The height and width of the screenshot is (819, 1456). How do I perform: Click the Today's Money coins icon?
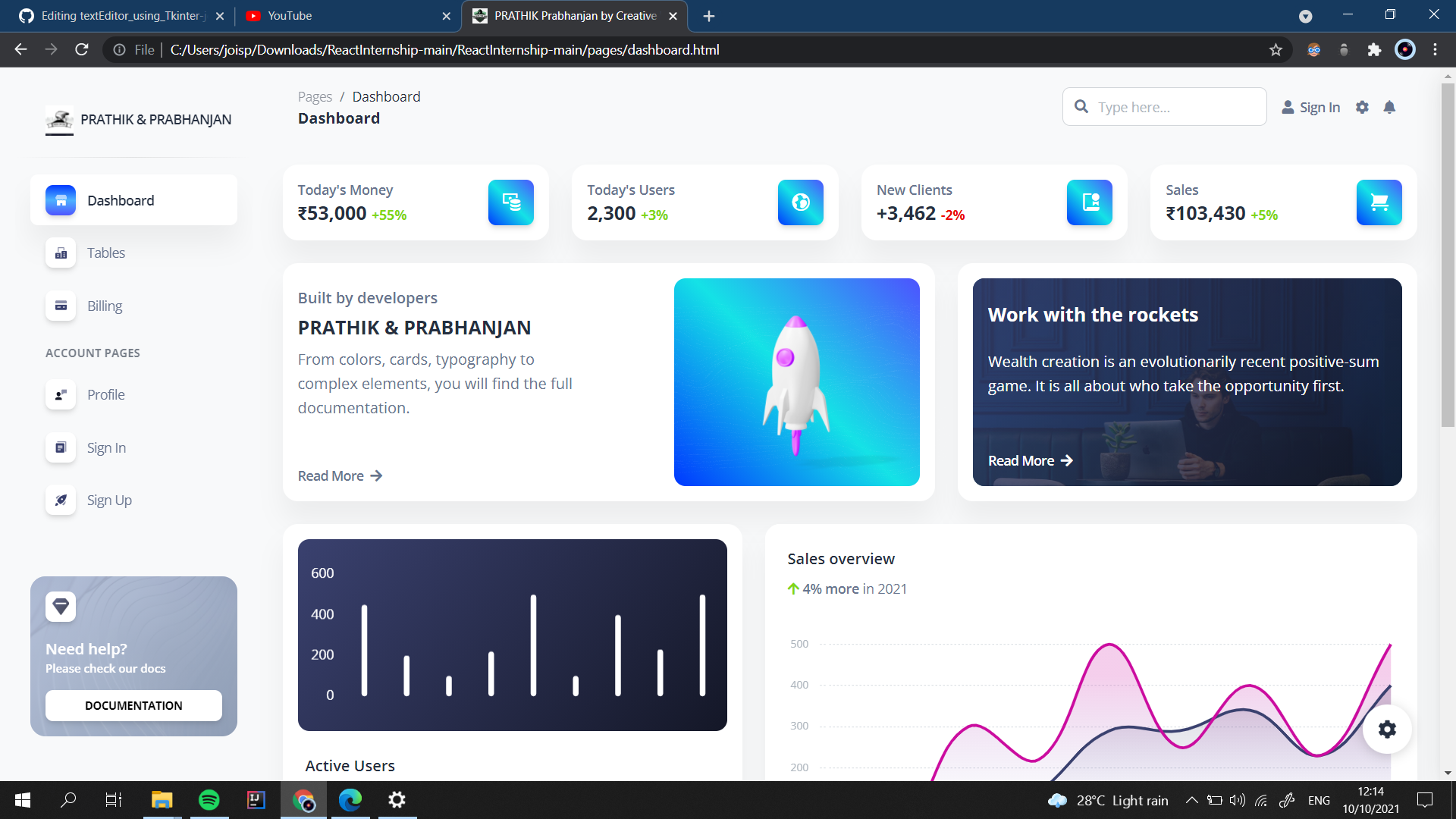[x=511, y=202]
